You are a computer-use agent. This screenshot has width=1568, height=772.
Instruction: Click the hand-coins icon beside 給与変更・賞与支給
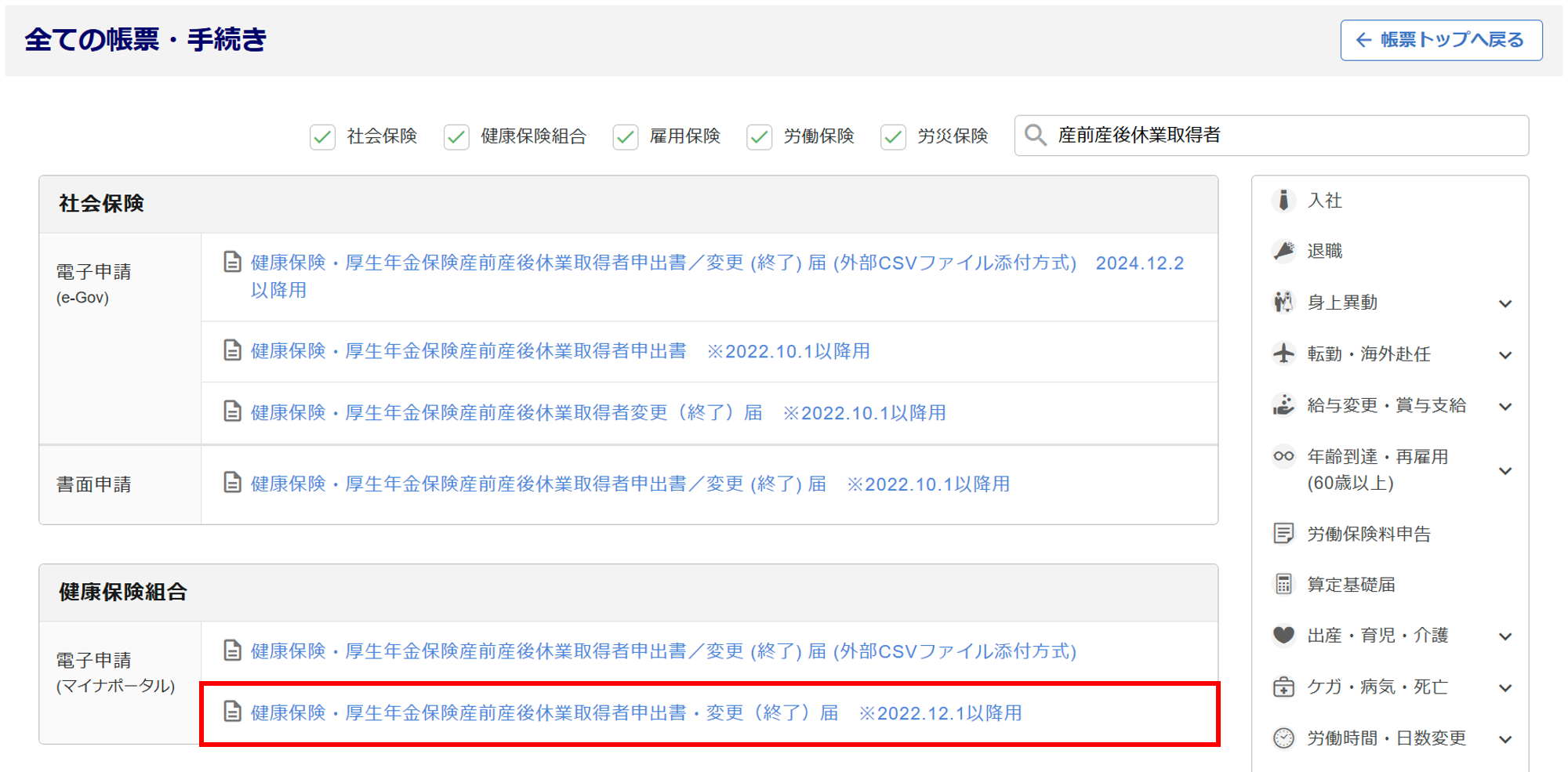1283,405
